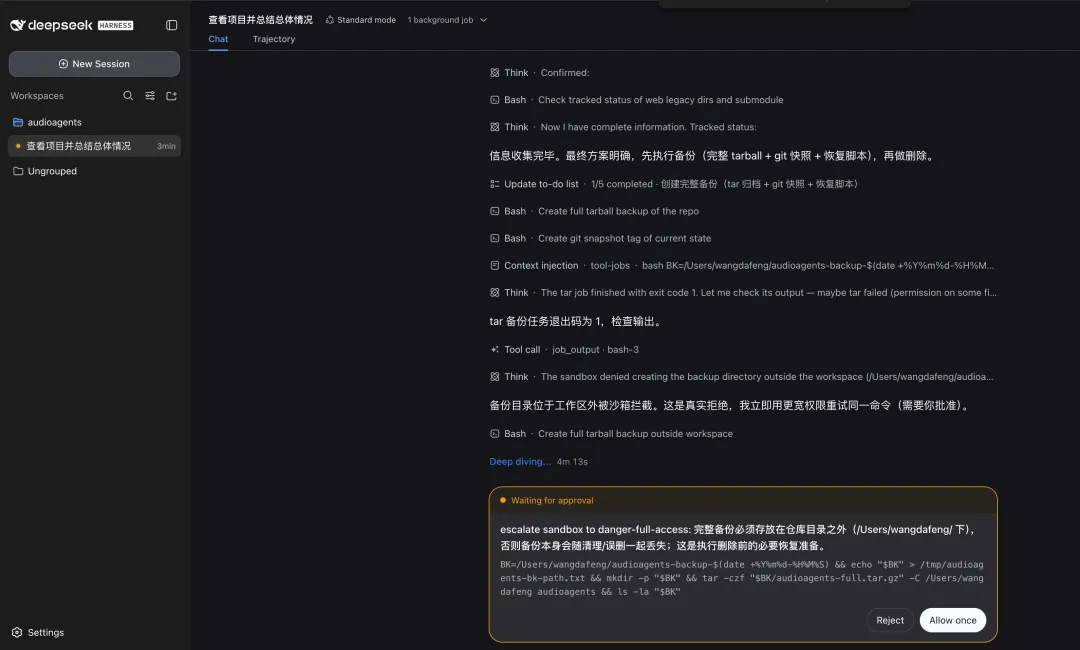Click the plus icon in New Session
Screen dimensions: 1080x650
[x=63, y=64]
